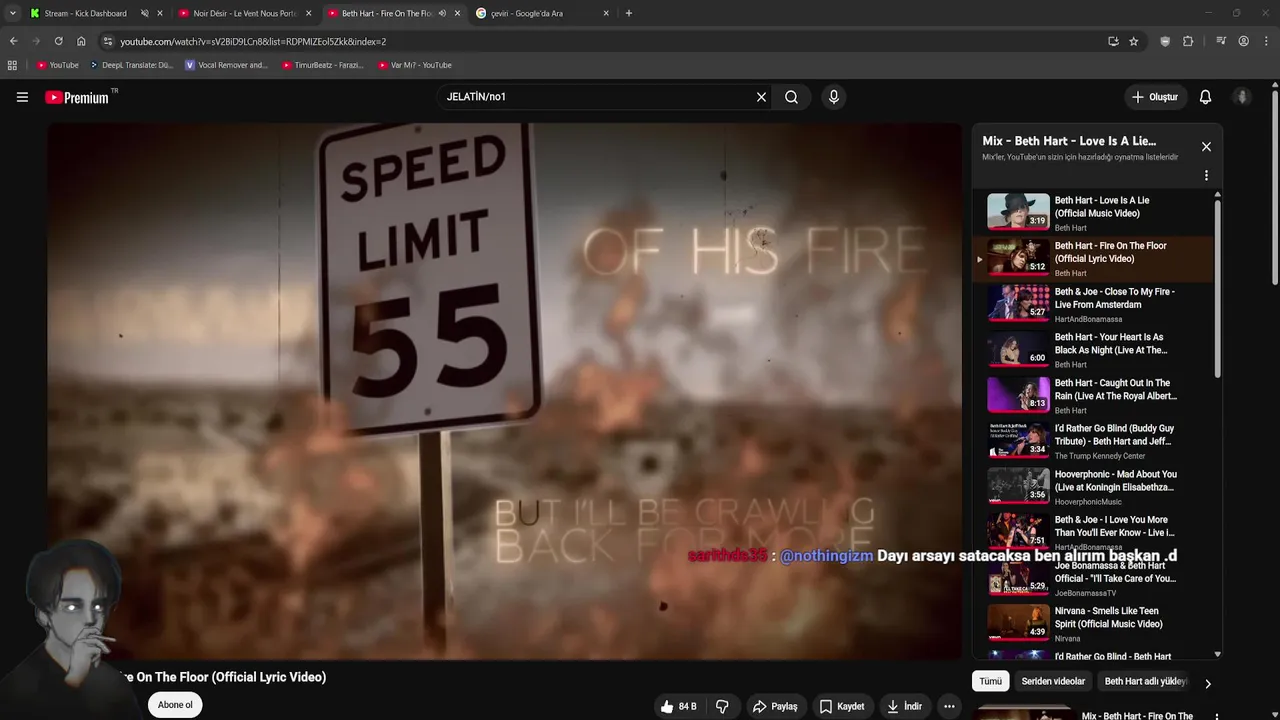The image size is (1280, 720).
Task: Mute the Beth Hart tab audio icon
Action: pos(442,13)
